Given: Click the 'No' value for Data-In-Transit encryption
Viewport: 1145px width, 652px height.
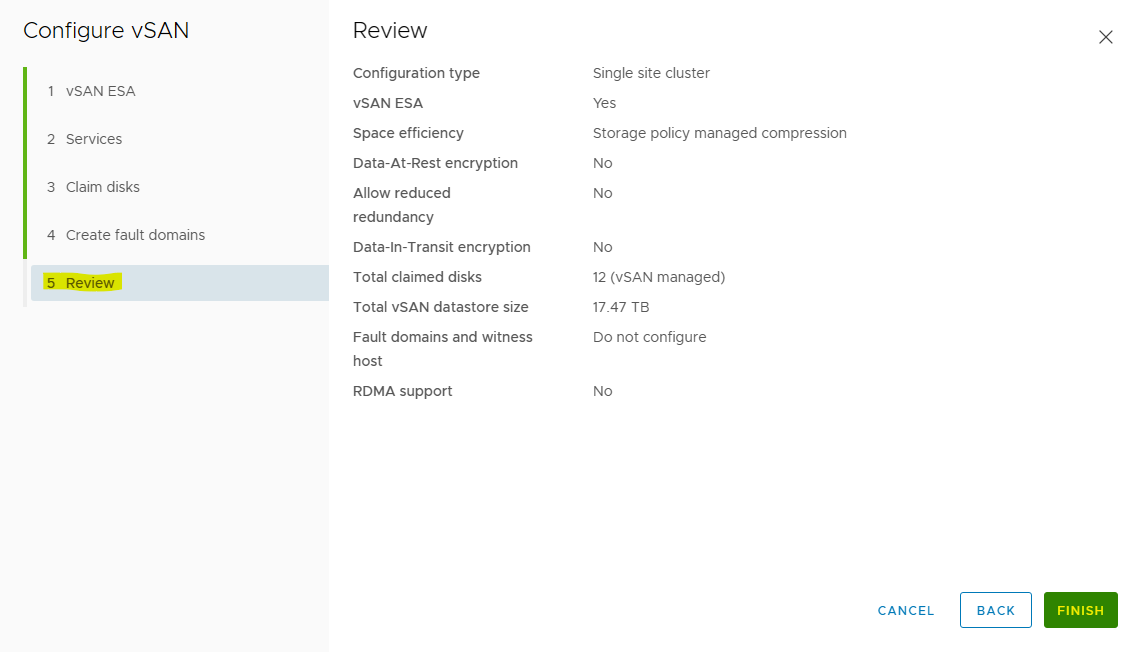Looking at the screenshot, I should [x=602, y=247].
